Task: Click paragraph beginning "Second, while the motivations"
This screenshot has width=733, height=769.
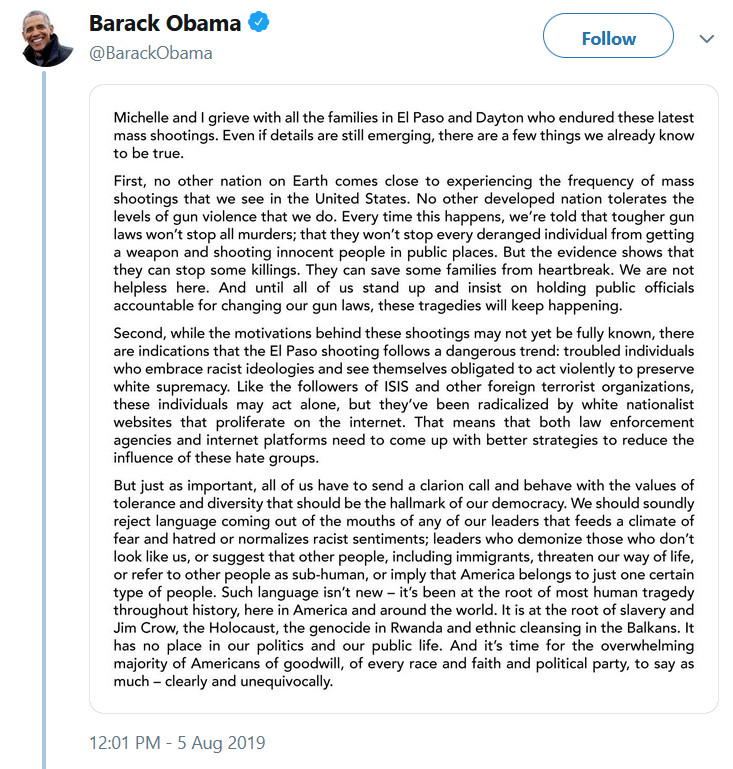Action: pyautogui.click(x=404, y=395)
